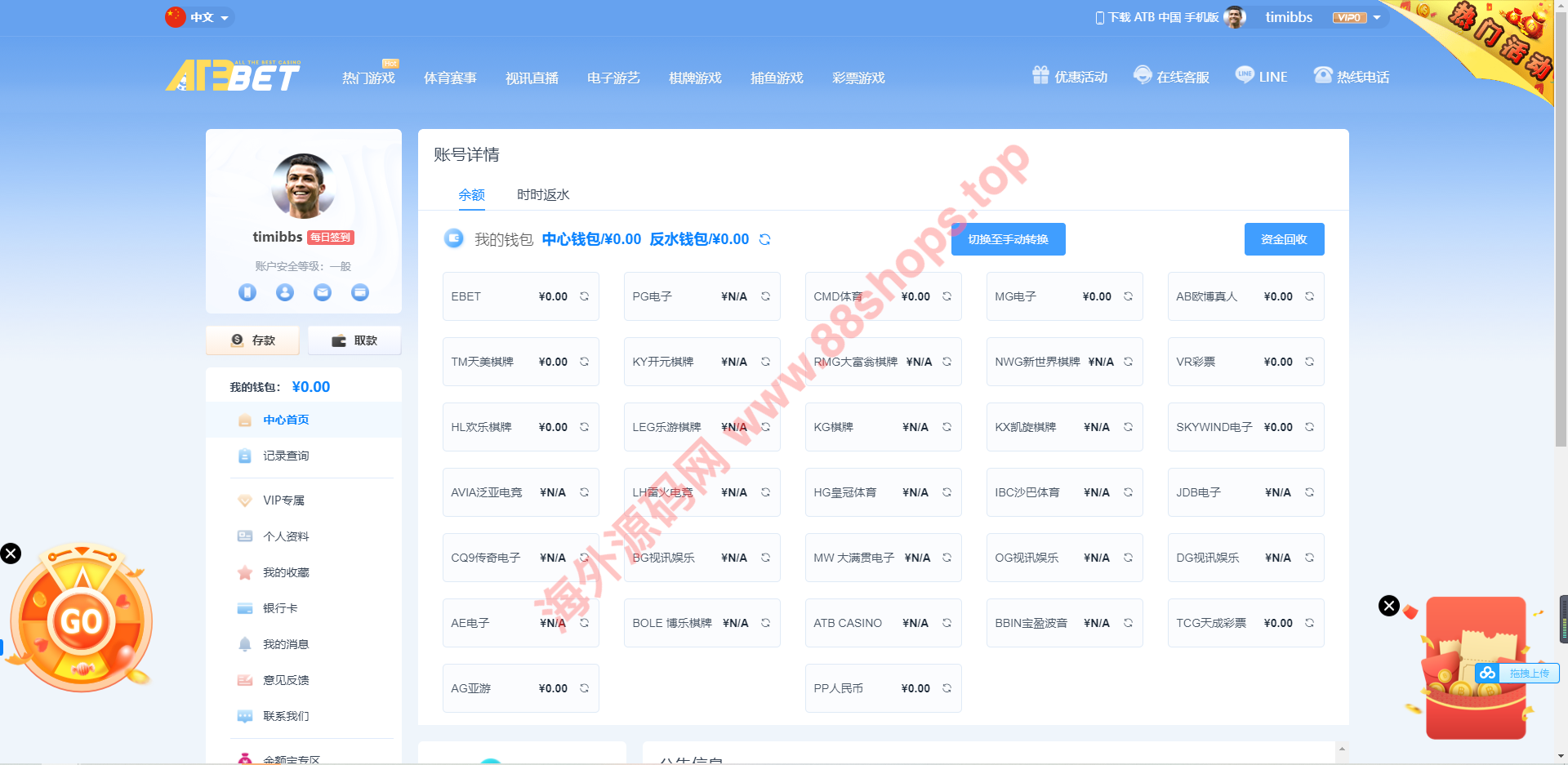Open 记录查询 in the sidebar
The image size is (1568, 765).
pyautogui.click(x=286, y=456)
